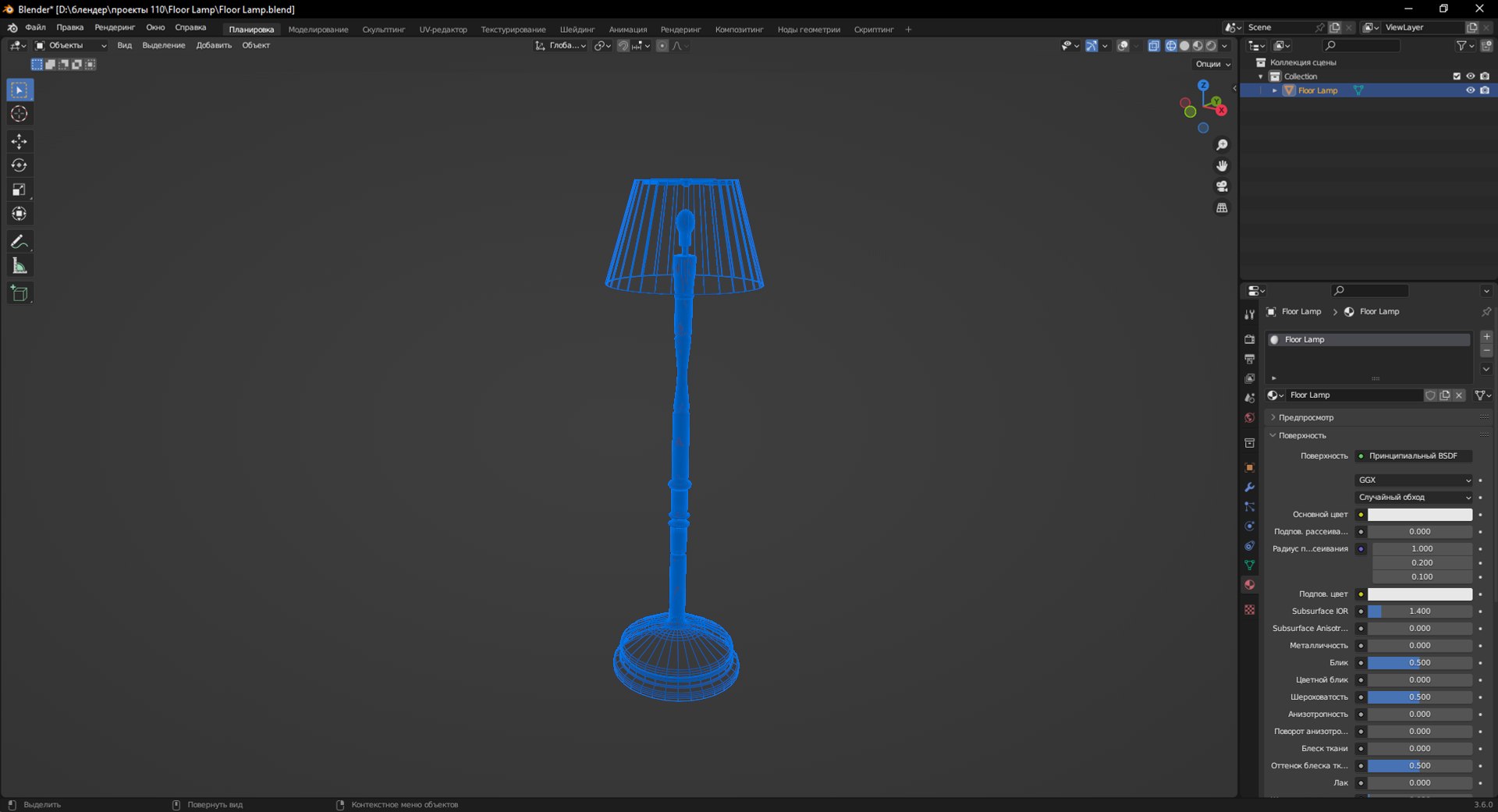Open the Object Constraints properties tab
The height and width of the screenshot is (812, 1498).
click(x=1249, y=545)
